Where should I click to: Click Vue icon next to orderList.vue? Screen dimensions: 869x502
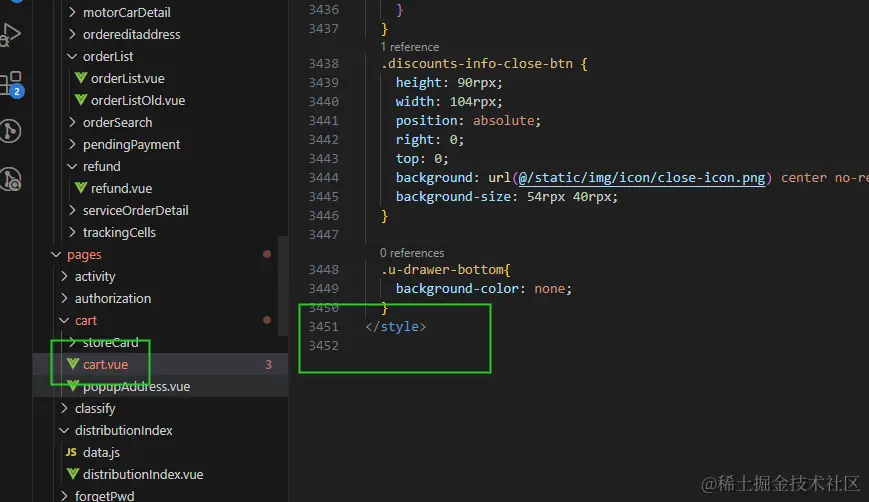[81, 78]
